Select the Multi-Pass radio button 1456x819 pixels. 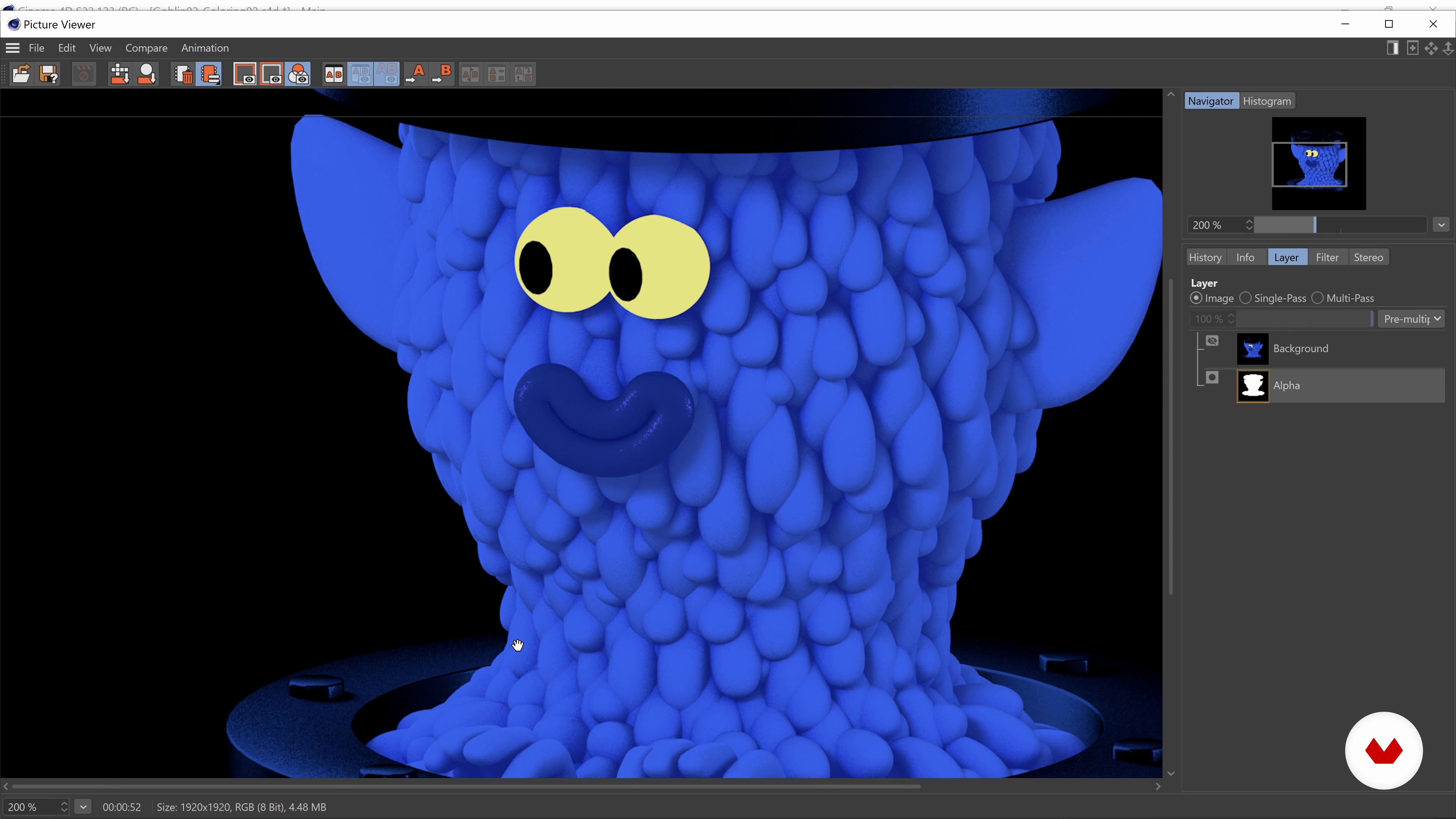pyautogui.click(x=1318, y=298)
